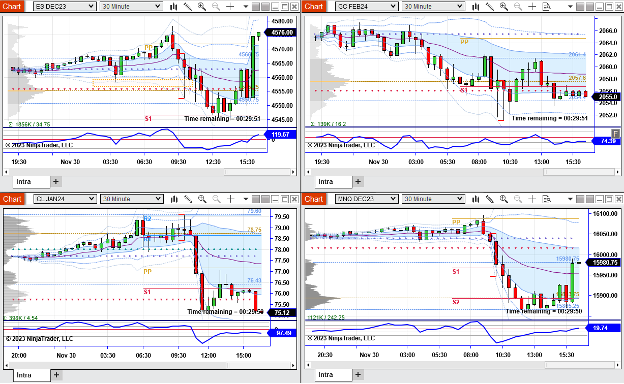Click the horizontal scrollbar thumb of ES DEC23 chart
Viewport: 624px width, 384px height.
click(x=257, y=172)
